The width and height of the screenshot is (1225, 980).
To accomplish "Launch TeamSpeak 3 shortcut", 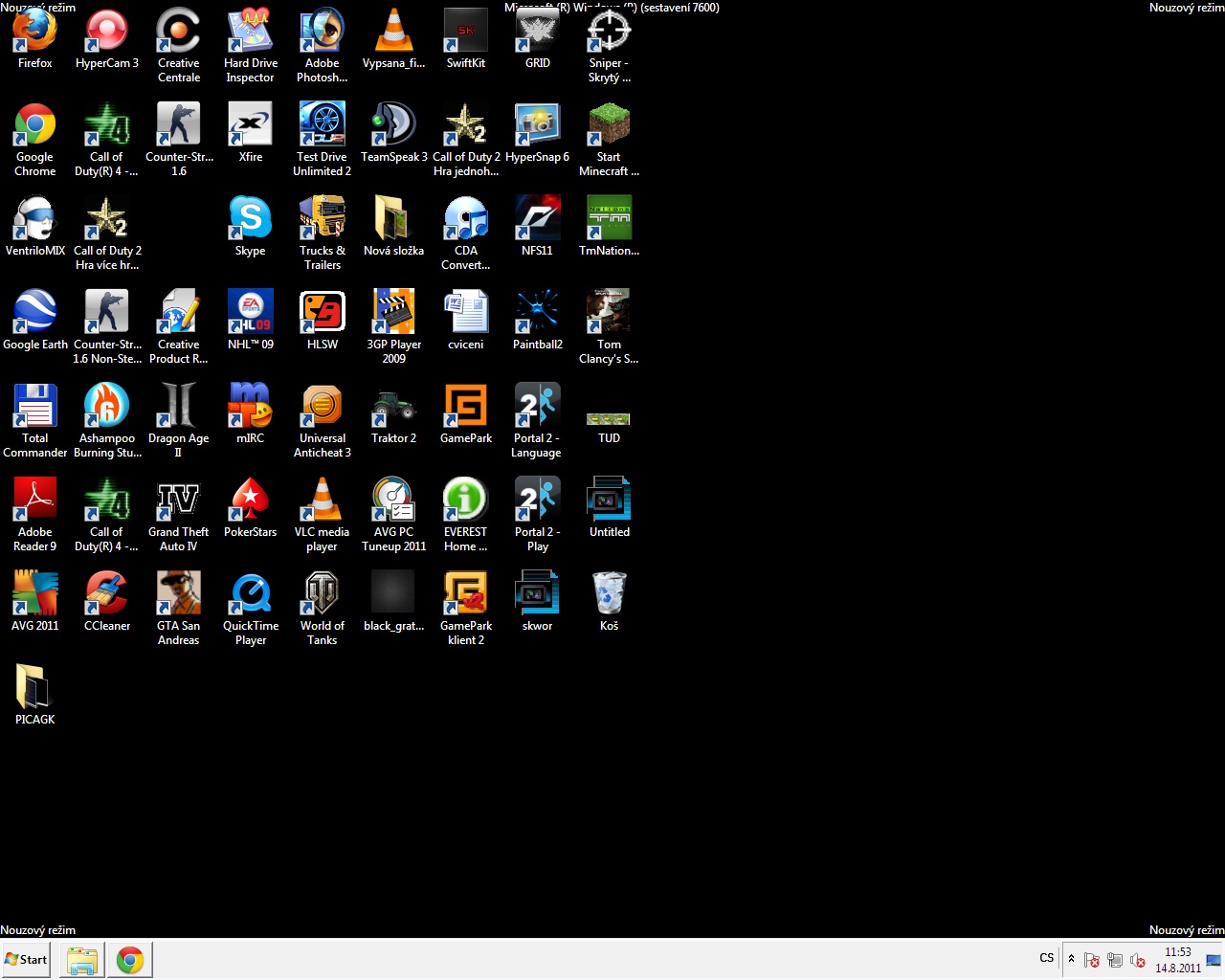I will click(x=394, y=133).
